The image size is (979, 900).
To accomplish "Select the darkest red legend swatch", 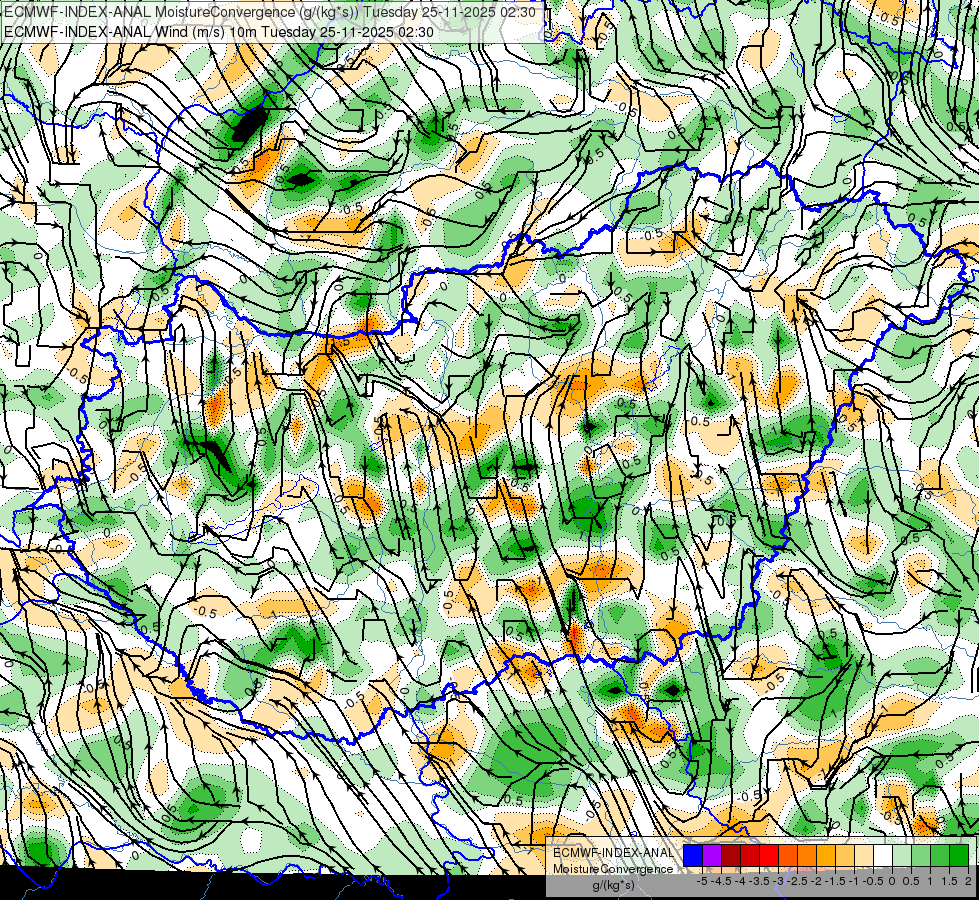I will tap(731, 855).
